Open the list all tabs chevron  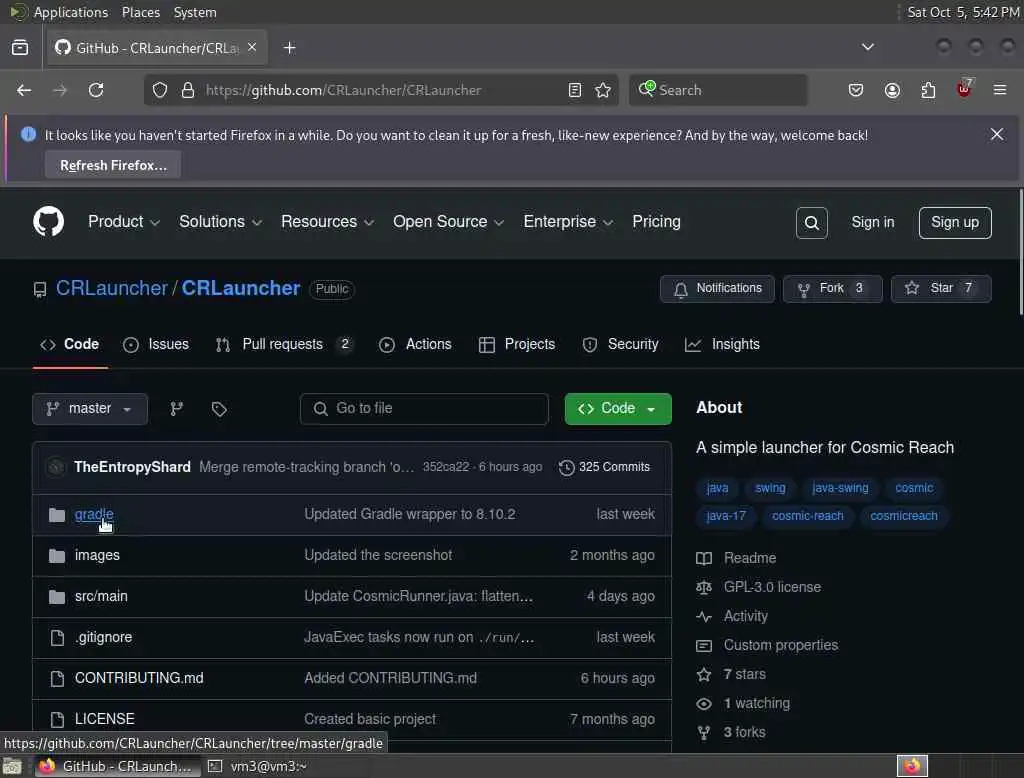867,47
